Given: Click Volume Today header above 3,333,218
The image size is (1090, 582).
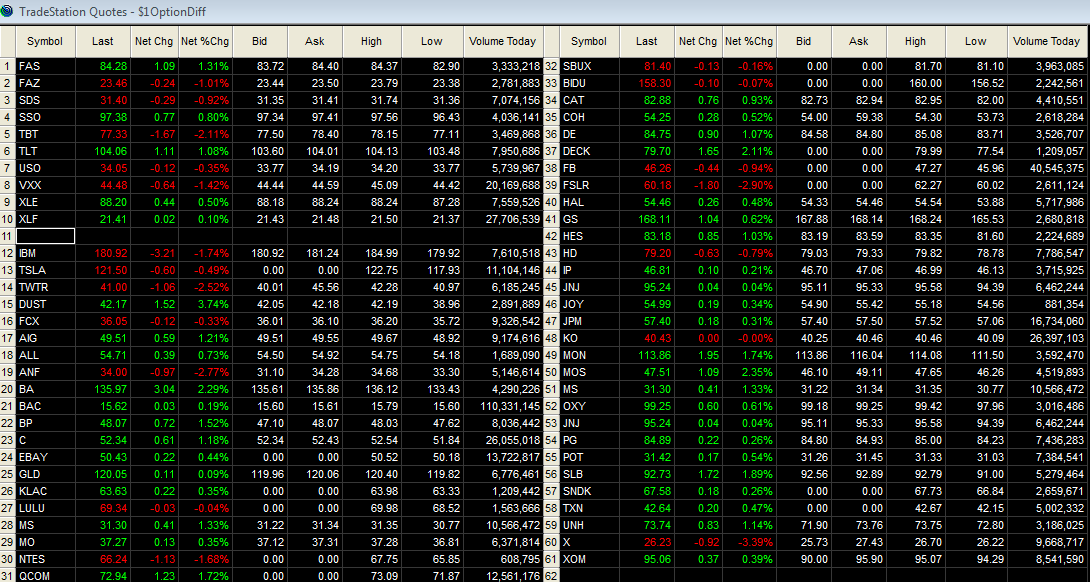Looking at the screenshot, I should point(503,42).
